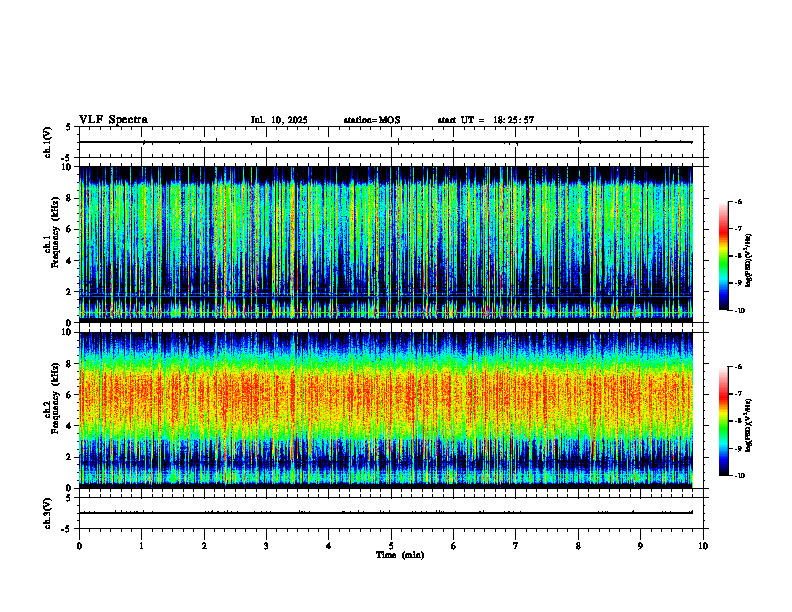This screenshot has width=792, height=612.
Task: Click the "Time (min)" x-axis label
Action: [x=400, y=555]
